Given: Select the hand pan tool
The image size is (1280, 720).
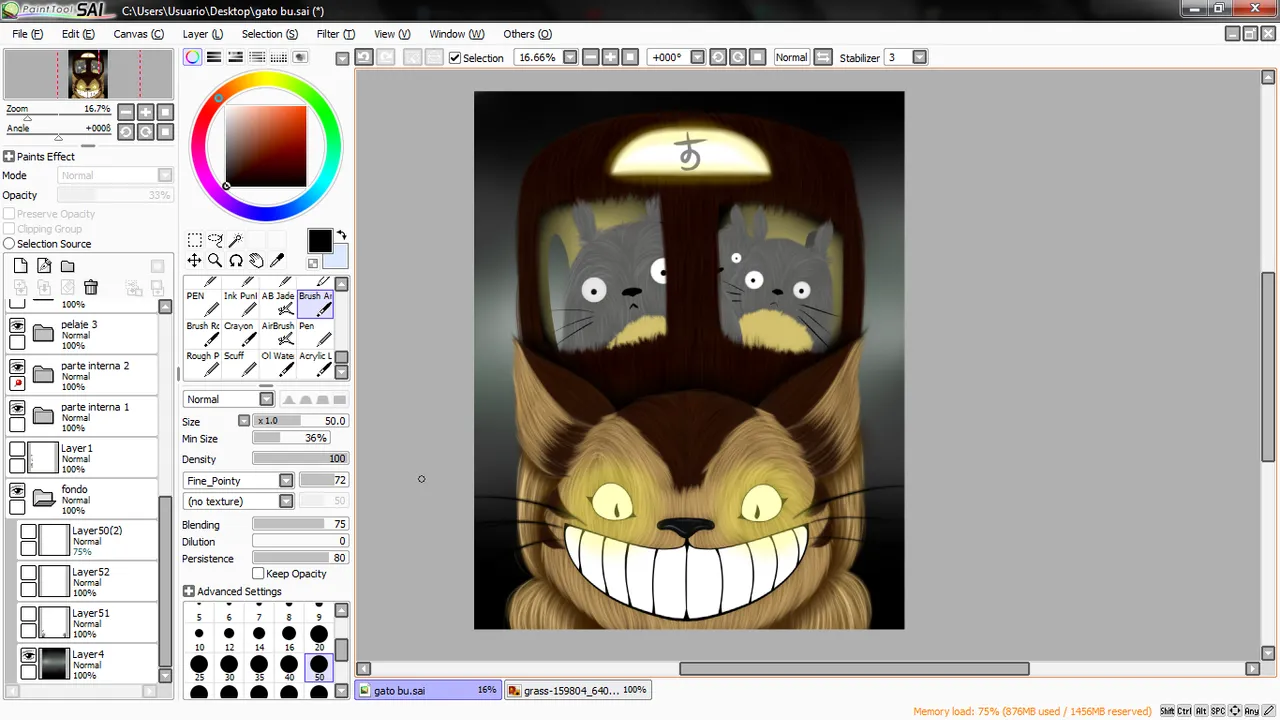Looking at the screenshot, I should [256, 260].
